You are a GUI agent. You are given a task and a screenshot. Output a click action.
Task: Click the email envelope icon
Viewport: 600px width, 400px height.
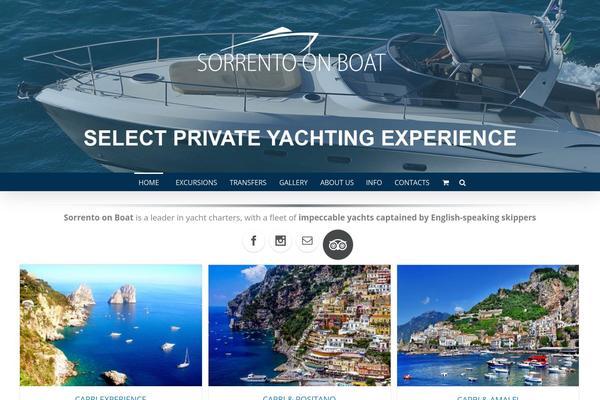(x=307, y=241)
